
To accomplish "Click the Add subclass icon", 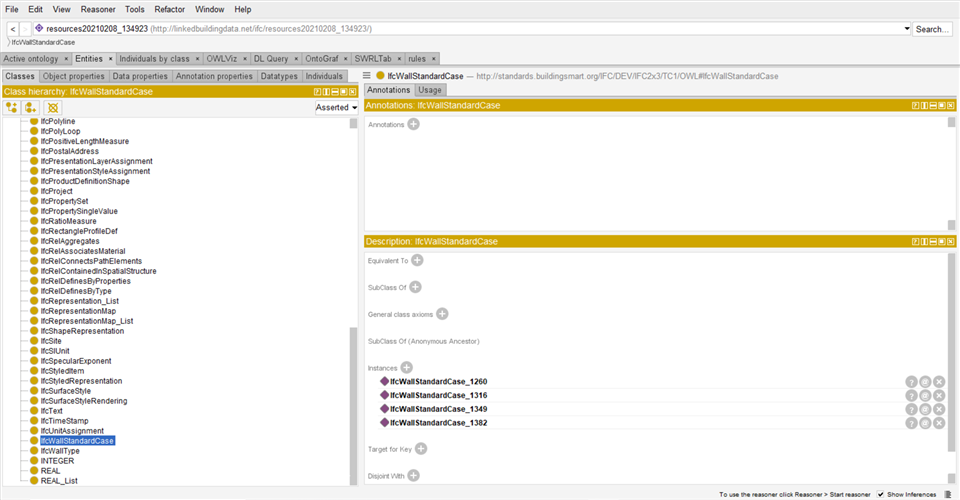I will click(12, 107).
